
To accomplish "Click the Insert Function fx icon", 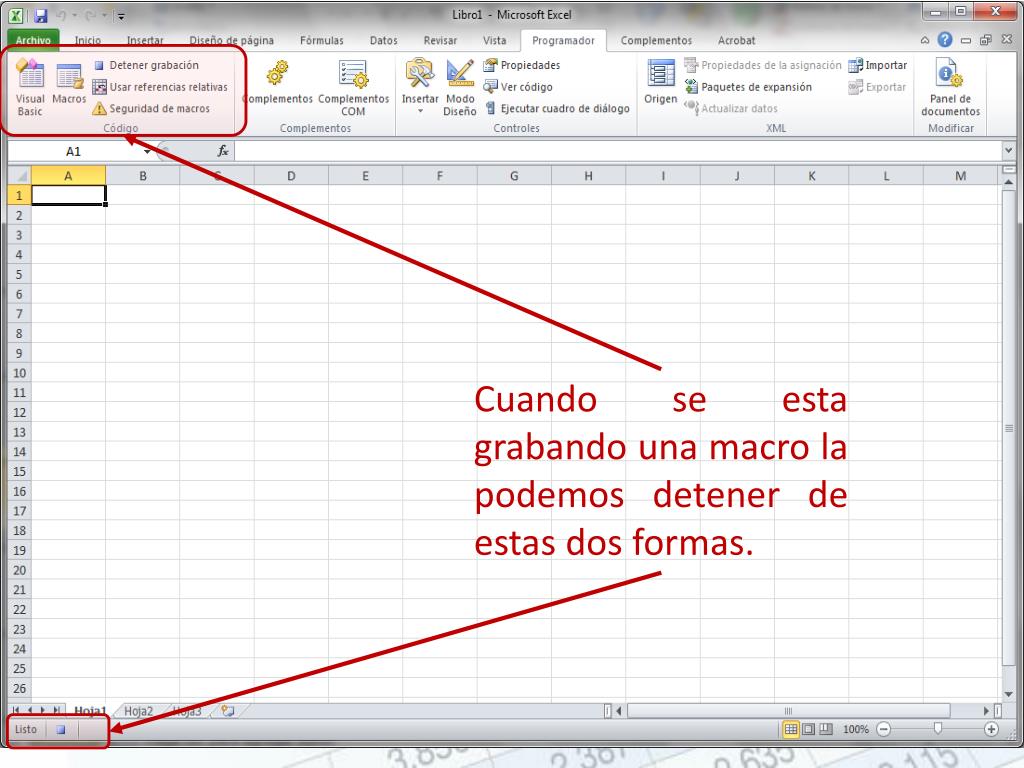I will click(223, 152).
